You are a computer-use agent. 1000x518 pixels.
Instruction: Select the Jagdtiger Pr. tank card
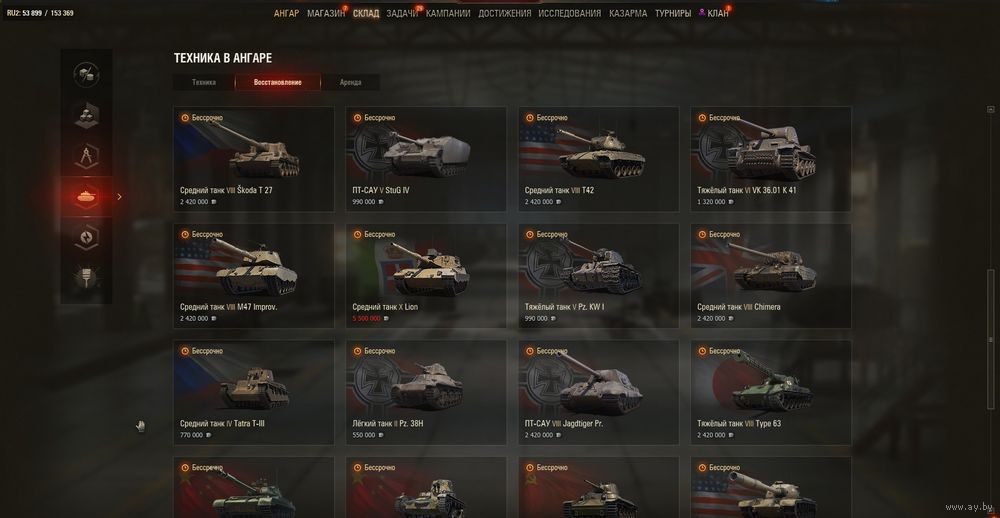pos(598,392)
